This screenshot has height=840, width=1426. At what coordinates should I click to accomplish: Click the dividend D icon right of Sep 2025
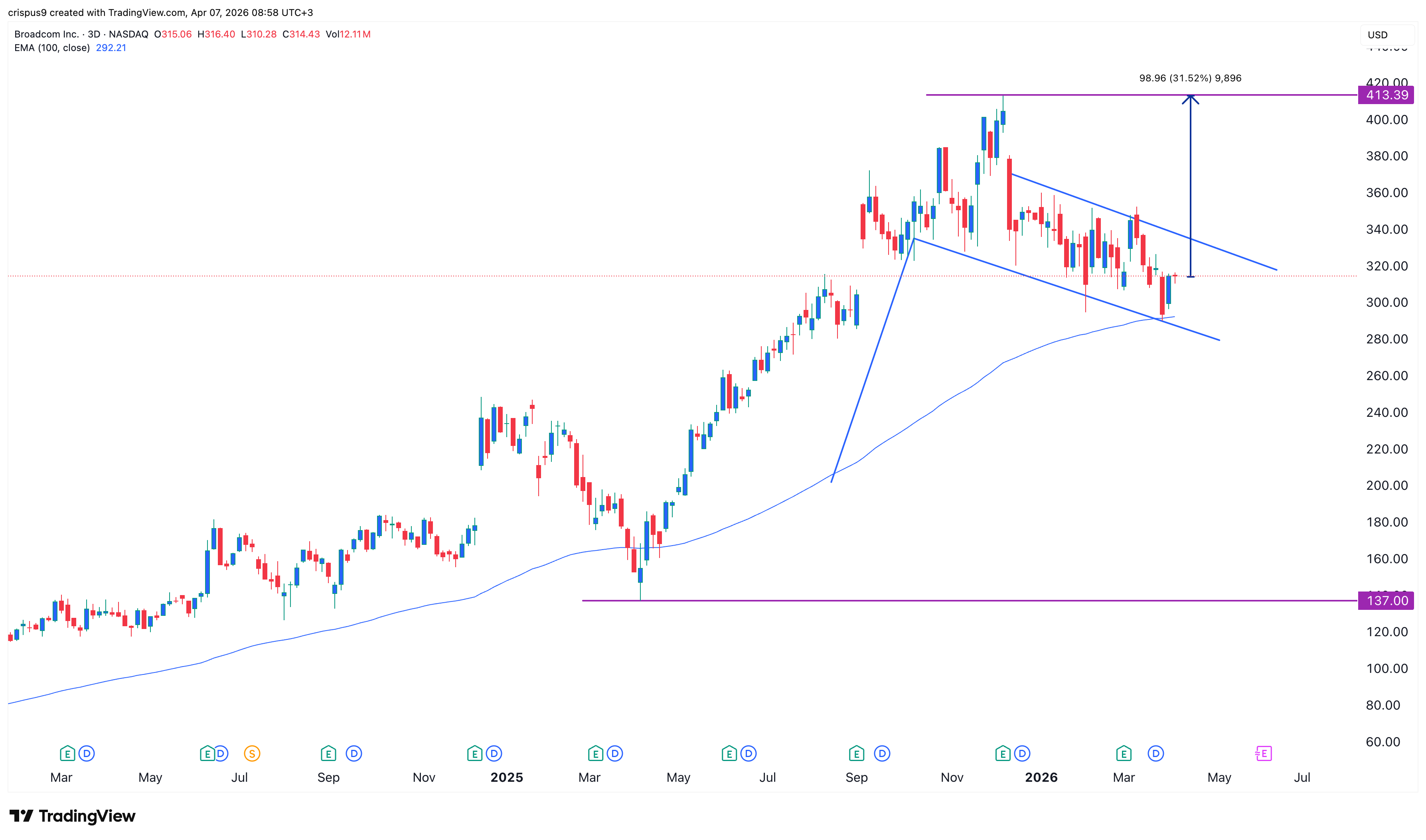coord(882,753)
